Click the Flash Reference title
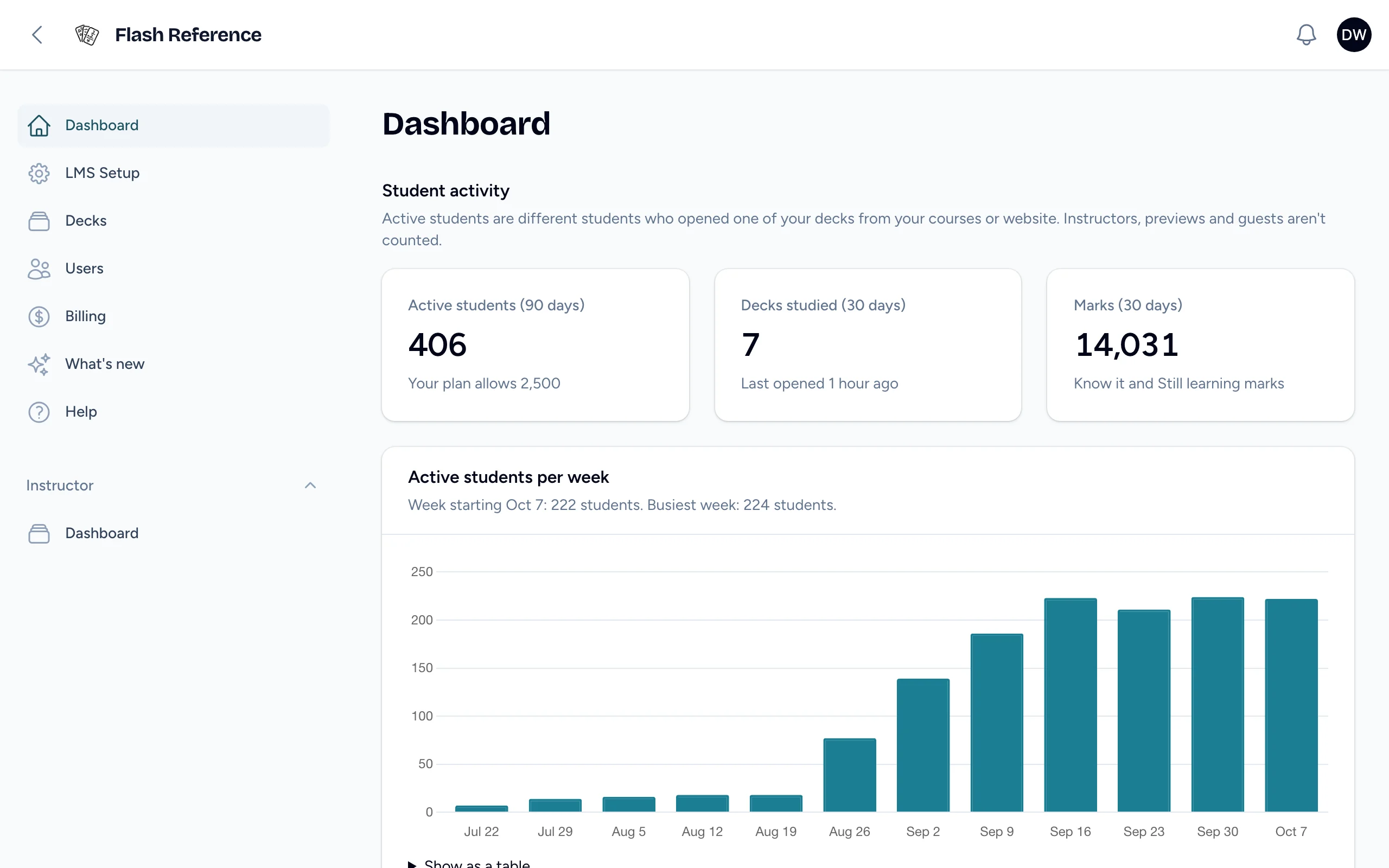The width and height of the screenshot is (1389, 868). click(188, 34)
